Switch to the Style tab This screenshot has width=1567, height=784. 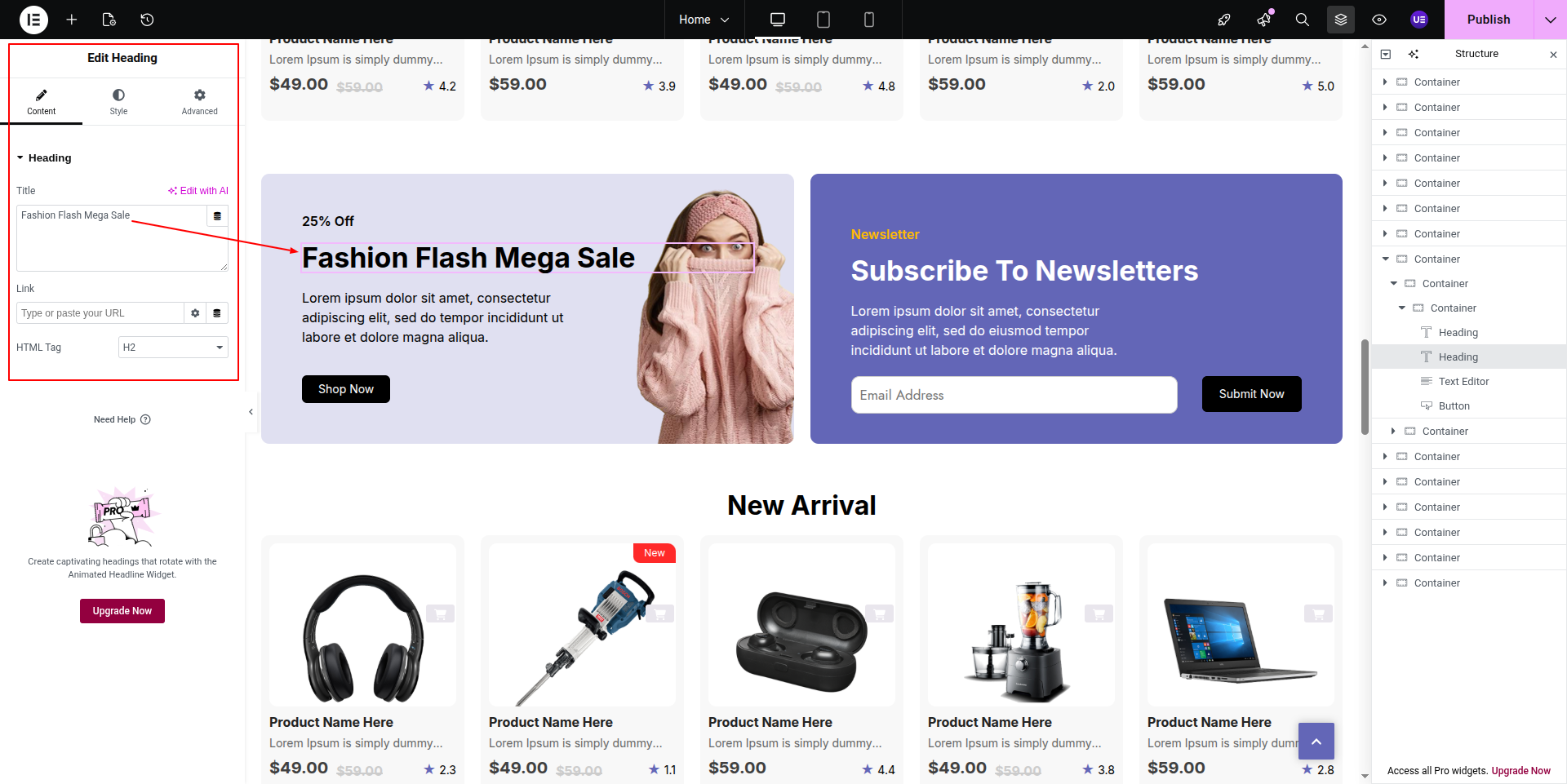coord(118,102)
